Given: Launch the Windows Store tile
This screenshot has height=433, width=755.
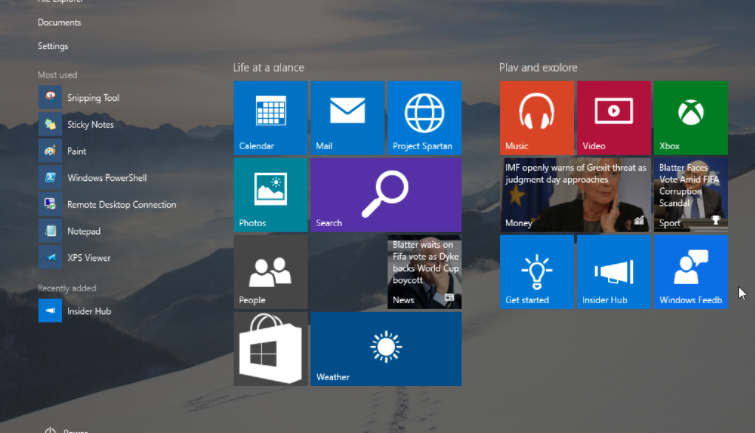Looking at the screenshot, I should pos(270,348).
